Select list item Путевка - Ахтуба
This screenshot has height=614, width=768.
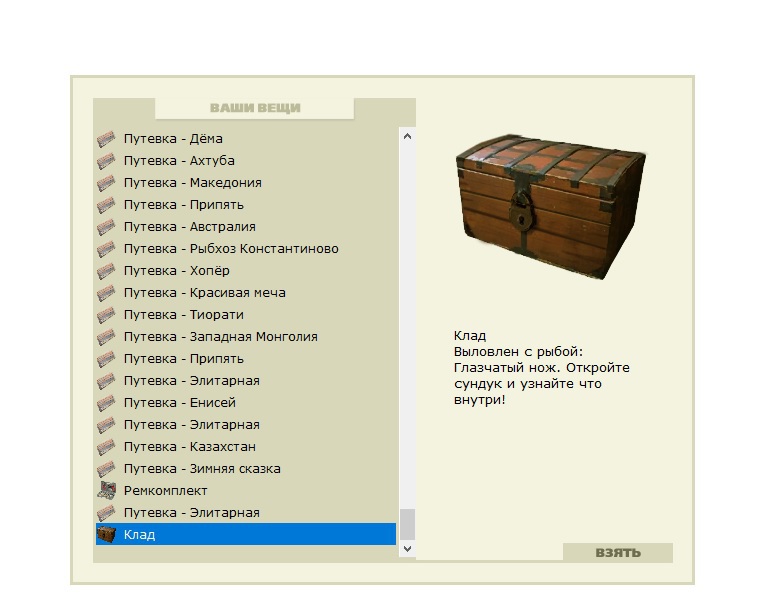click(x=246, y=161)
